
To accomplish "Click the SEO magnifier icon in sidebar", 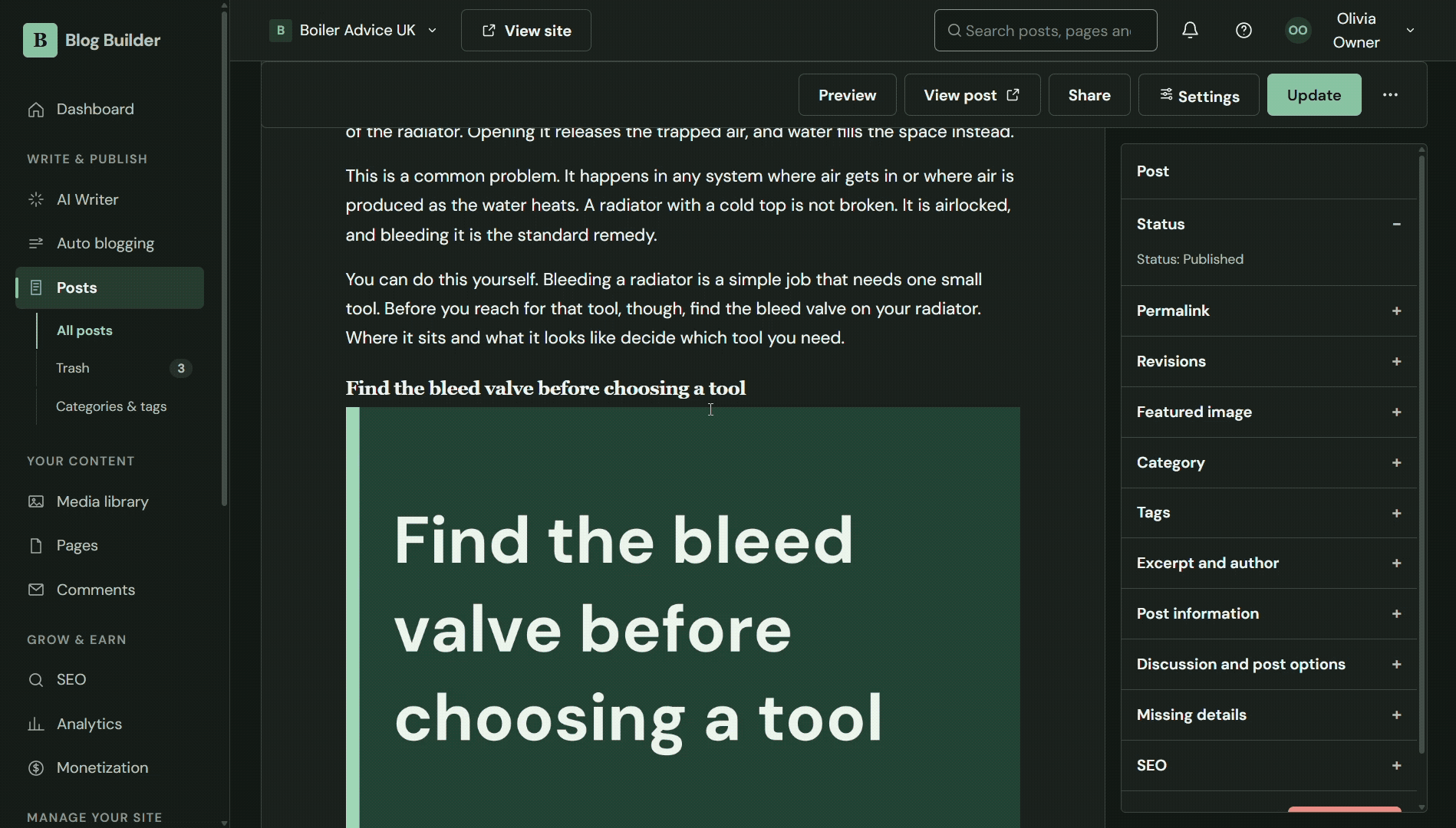I will point(36,680).
